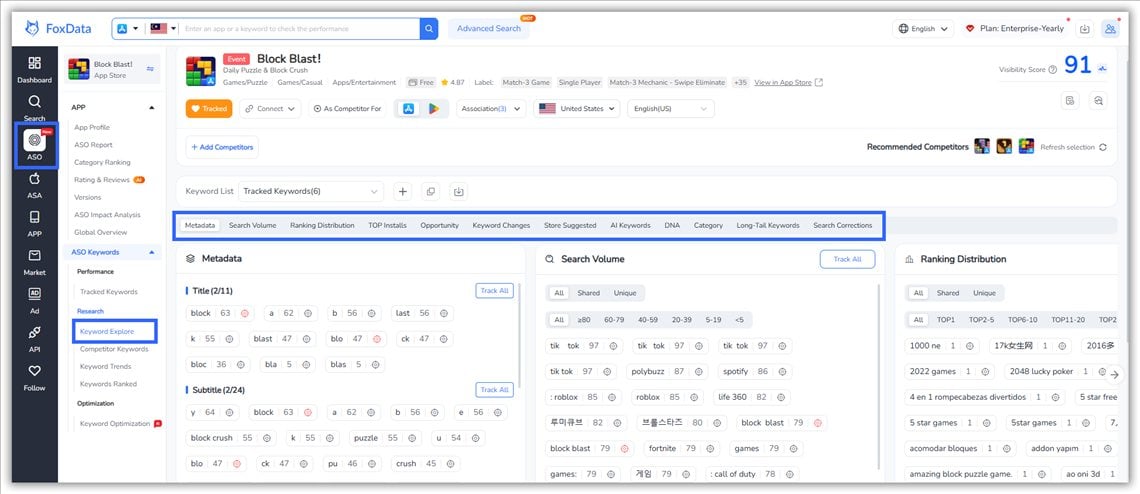Select the Google Play platform icon
The image size is (1140, 494).
[434, 108]
